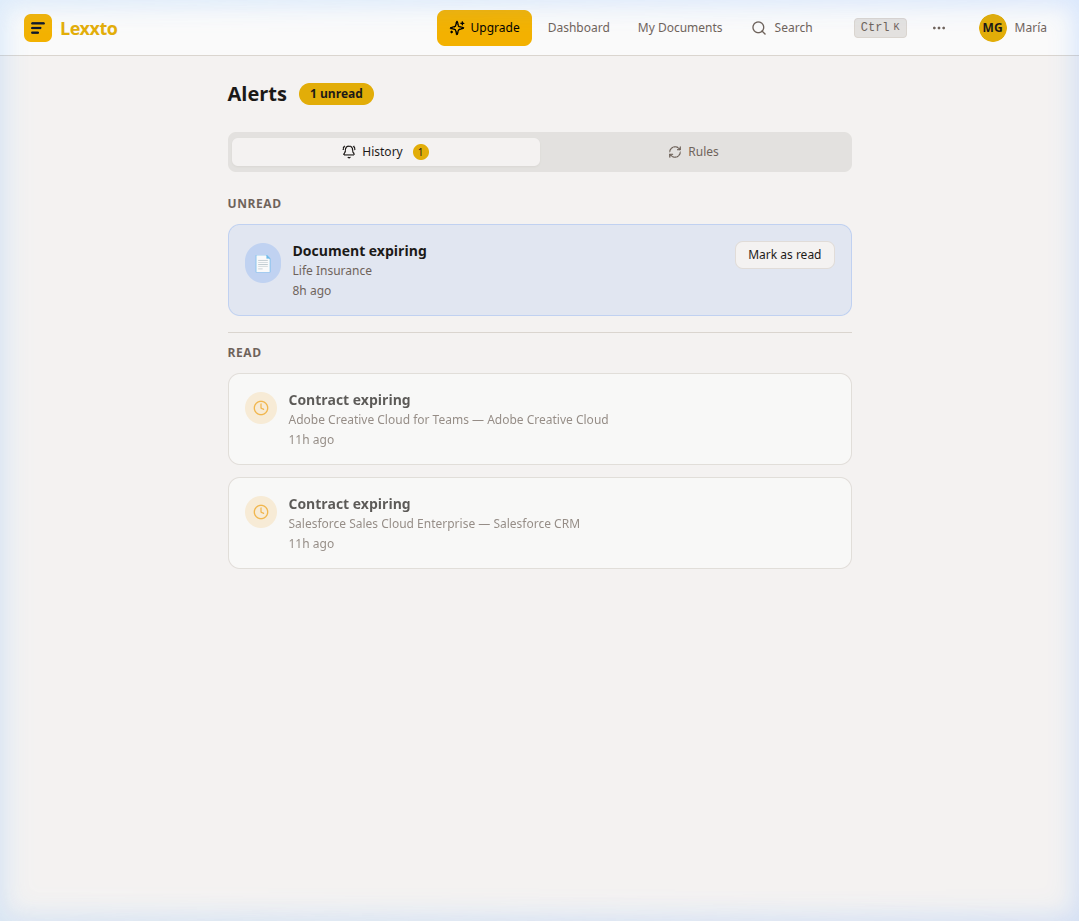Click the clock icon for Adobe alert
Image resolution: width=1079 pixels, height=921 pixels.
(x=261, y=408)
